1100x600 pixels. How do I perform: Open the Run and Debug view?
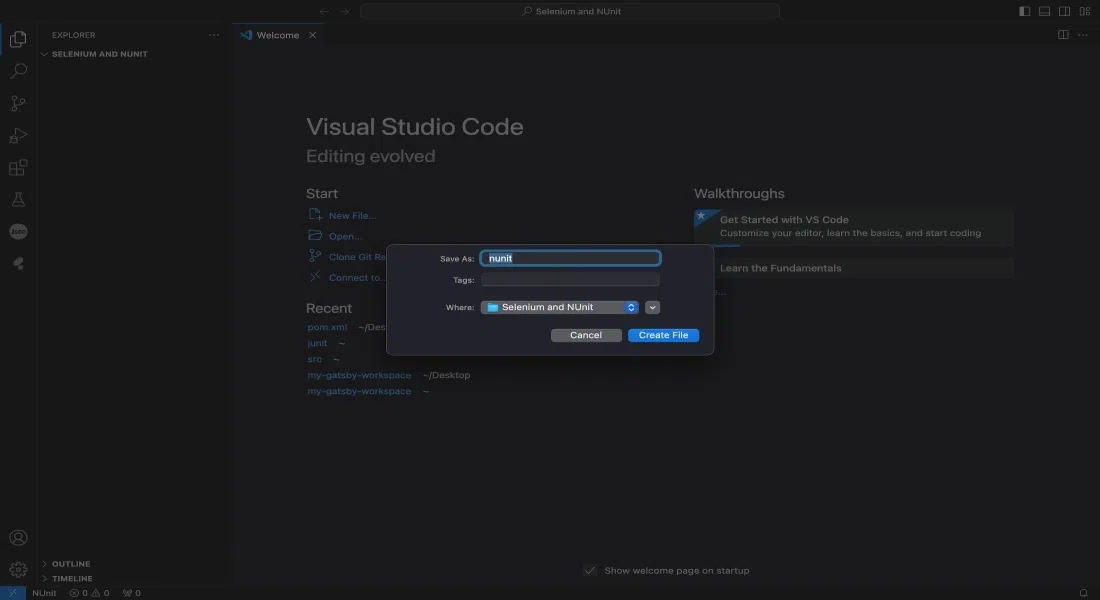18,135
